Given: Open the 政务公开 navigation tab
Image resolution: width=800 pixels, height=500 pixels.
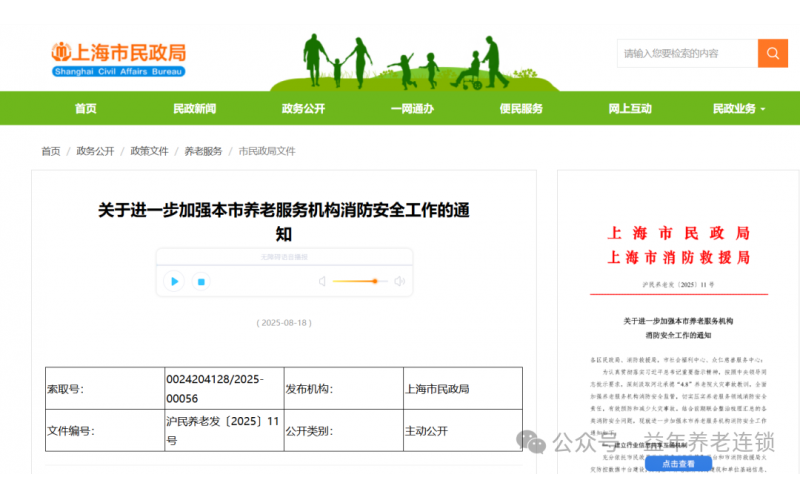Looking at the screenshot, I should [303, 108].
